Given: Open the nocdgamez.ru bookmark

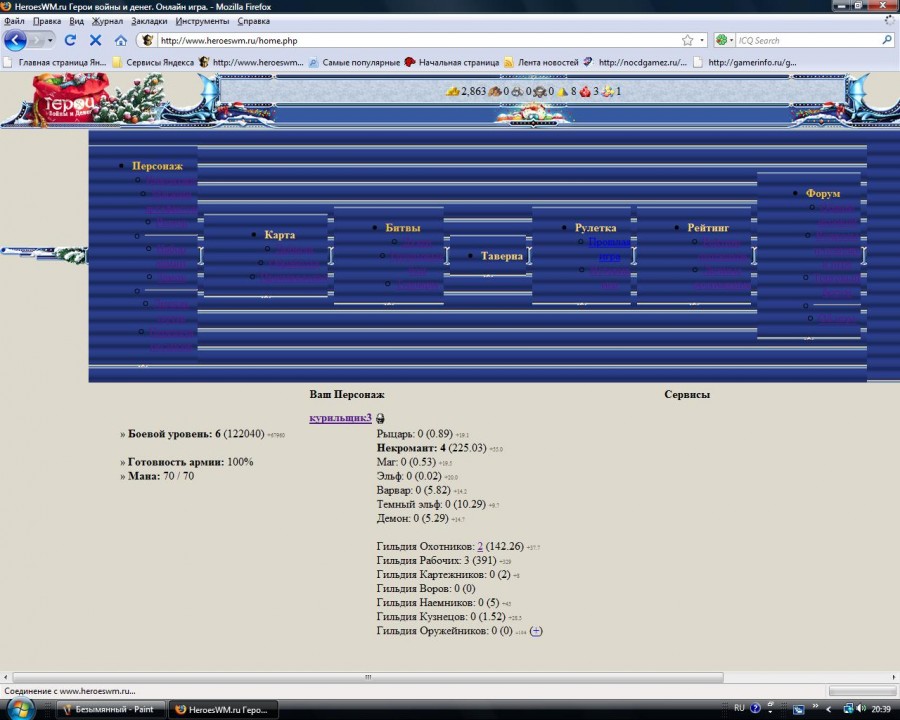Looking at the screenshot, I should pyautogui.click(x=635, y=62).
